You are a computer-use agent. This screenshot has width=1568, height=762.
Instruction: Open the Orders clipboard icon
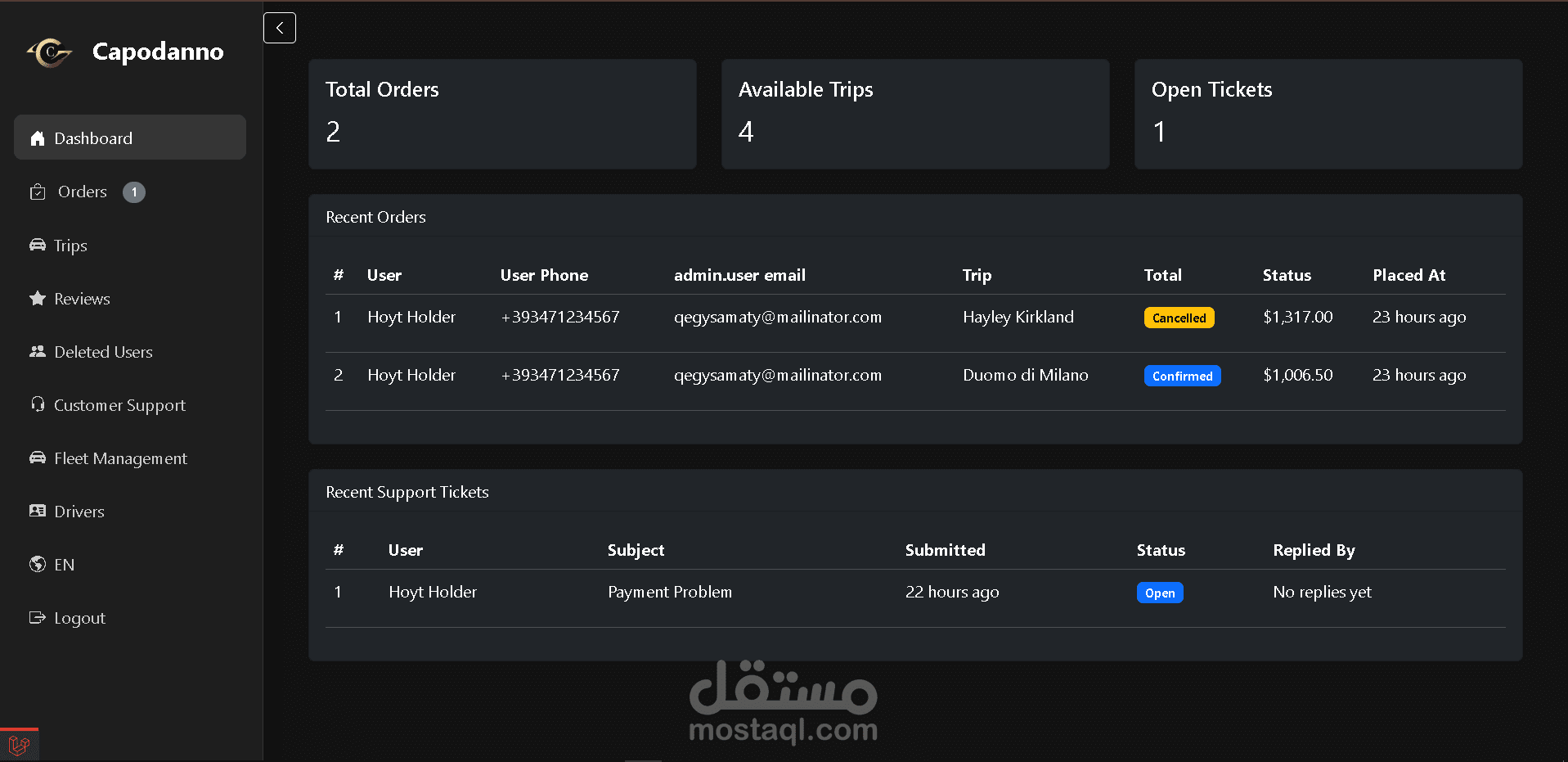(x=38, y=192)
